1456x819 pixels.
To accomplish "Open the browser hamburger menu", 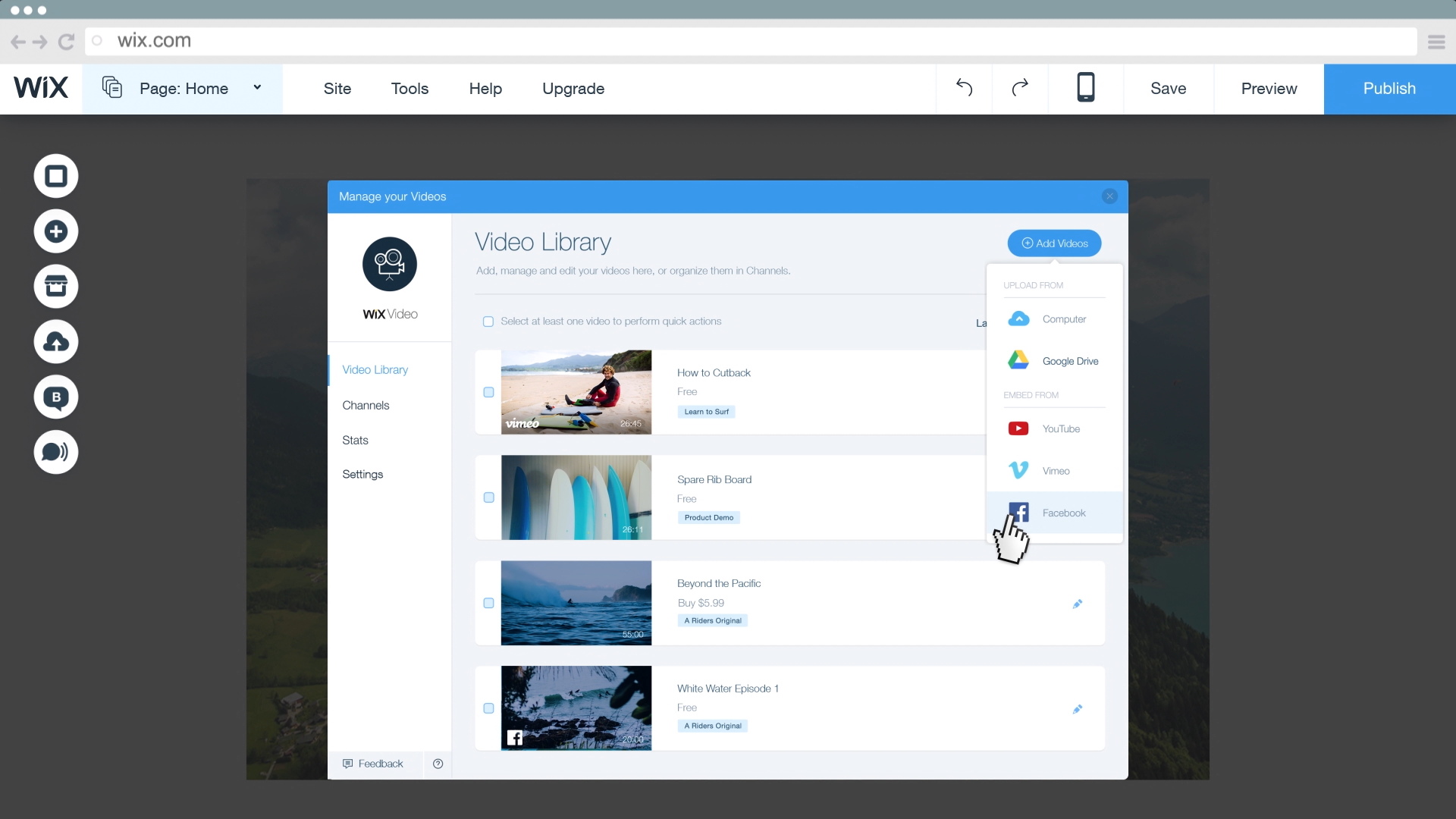I will tap(1436, 42).
